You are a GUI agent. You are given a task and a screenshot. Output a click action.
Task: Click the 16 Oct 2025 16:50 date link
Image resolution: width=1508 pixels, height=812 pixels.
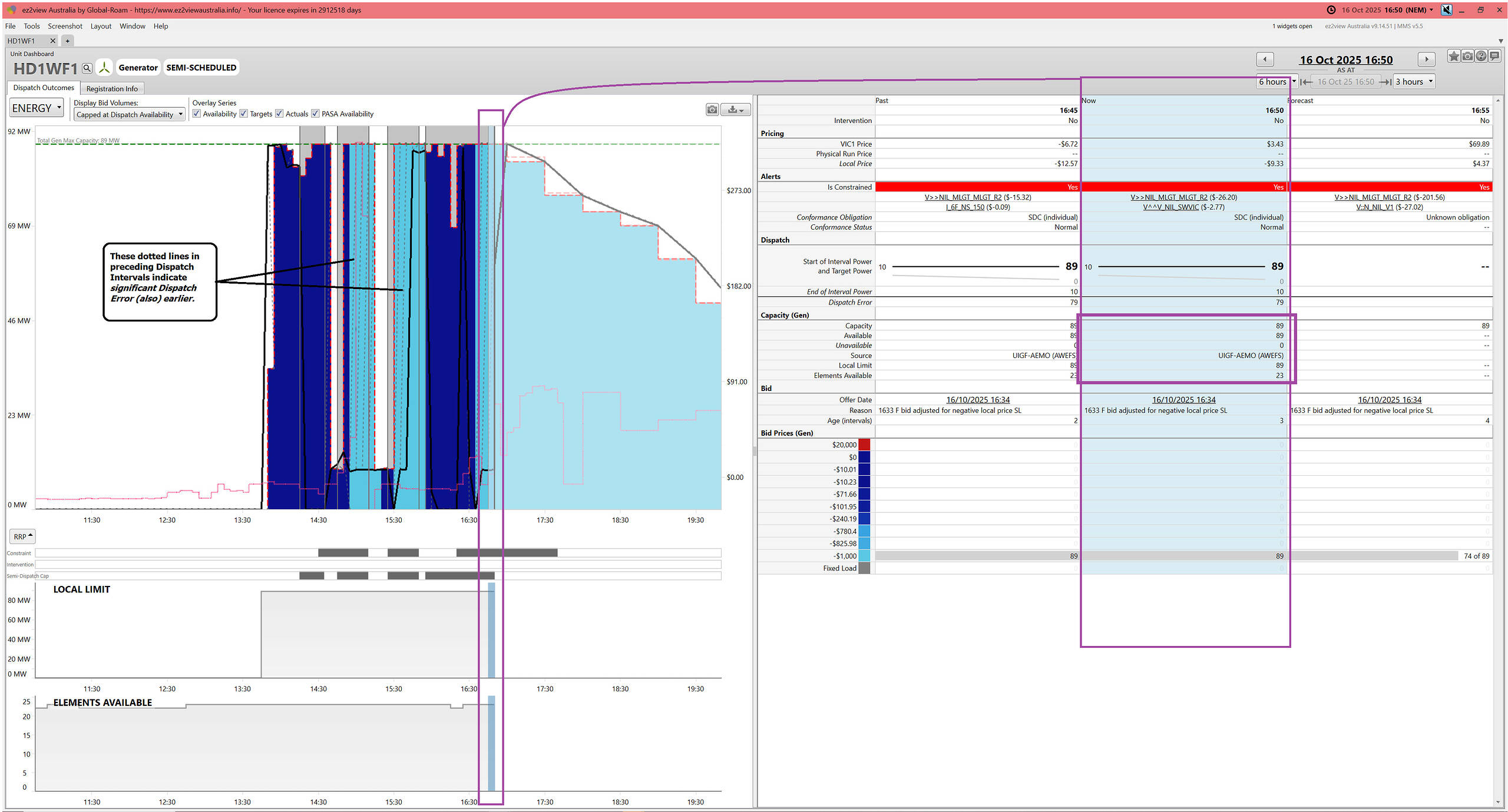pos(1346,60)
